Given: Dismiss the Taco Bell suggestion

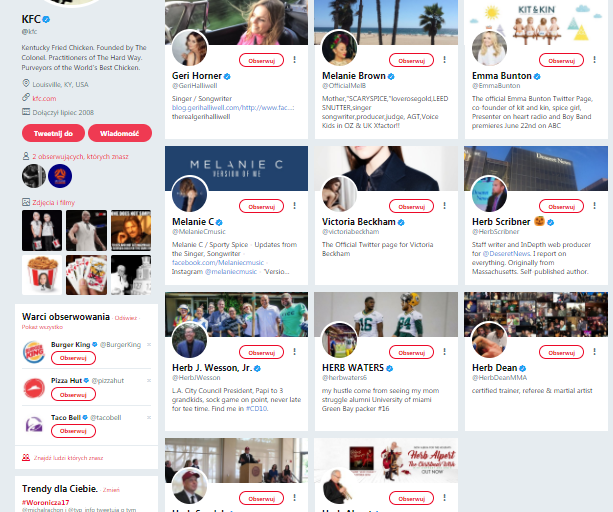Looking at the screenshot, I should pos(149,416).
